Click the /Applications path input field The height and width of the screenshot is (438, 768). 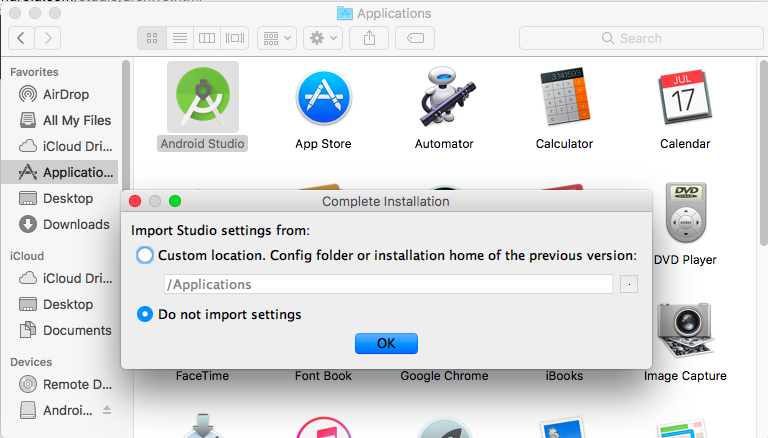coord(388,284)
